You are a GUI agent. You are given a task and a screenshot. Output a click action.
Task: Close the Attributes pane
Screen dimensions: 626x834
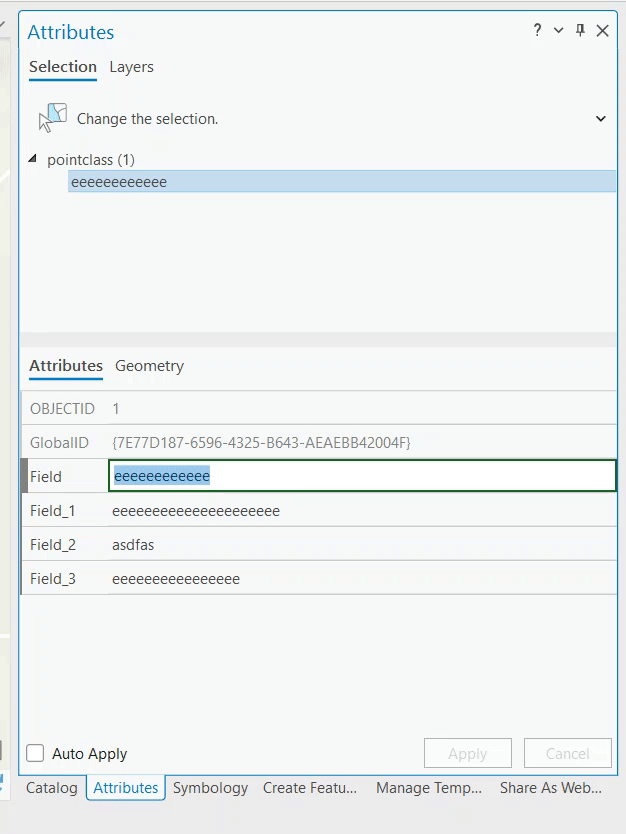pyautogui.click(x=602, y=31)
